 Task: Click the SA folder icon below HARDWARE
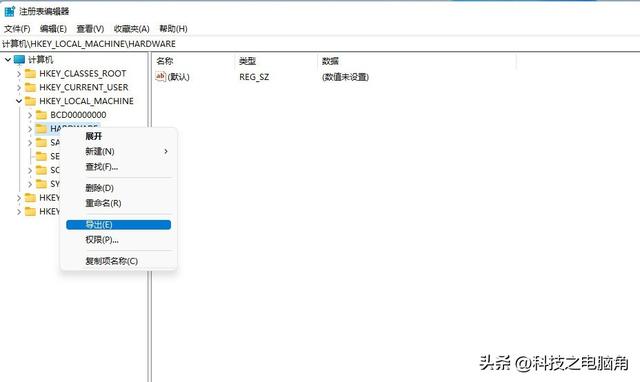coord(42,142)
